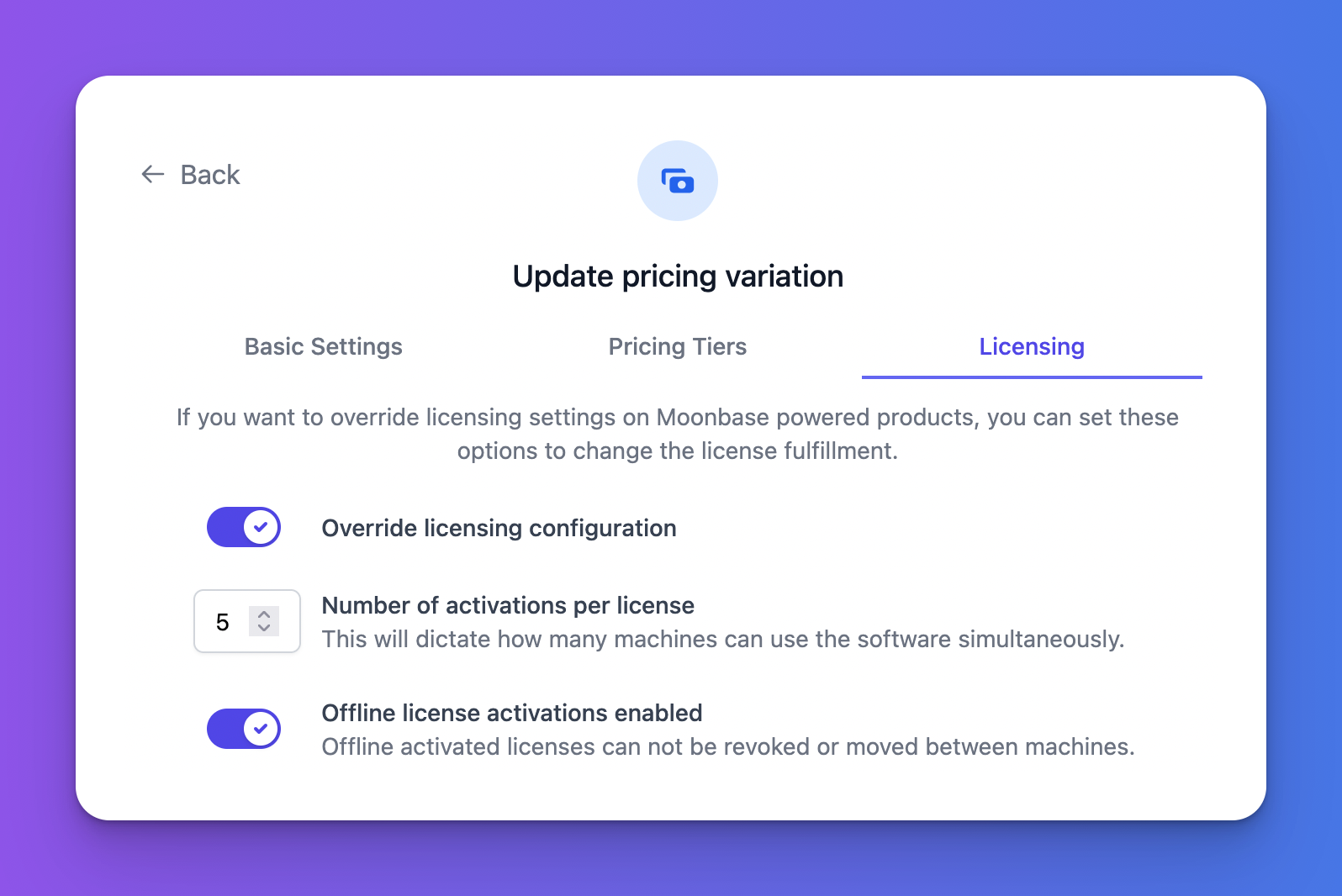Click the Back link text
1342x896 pixels.
210,175
